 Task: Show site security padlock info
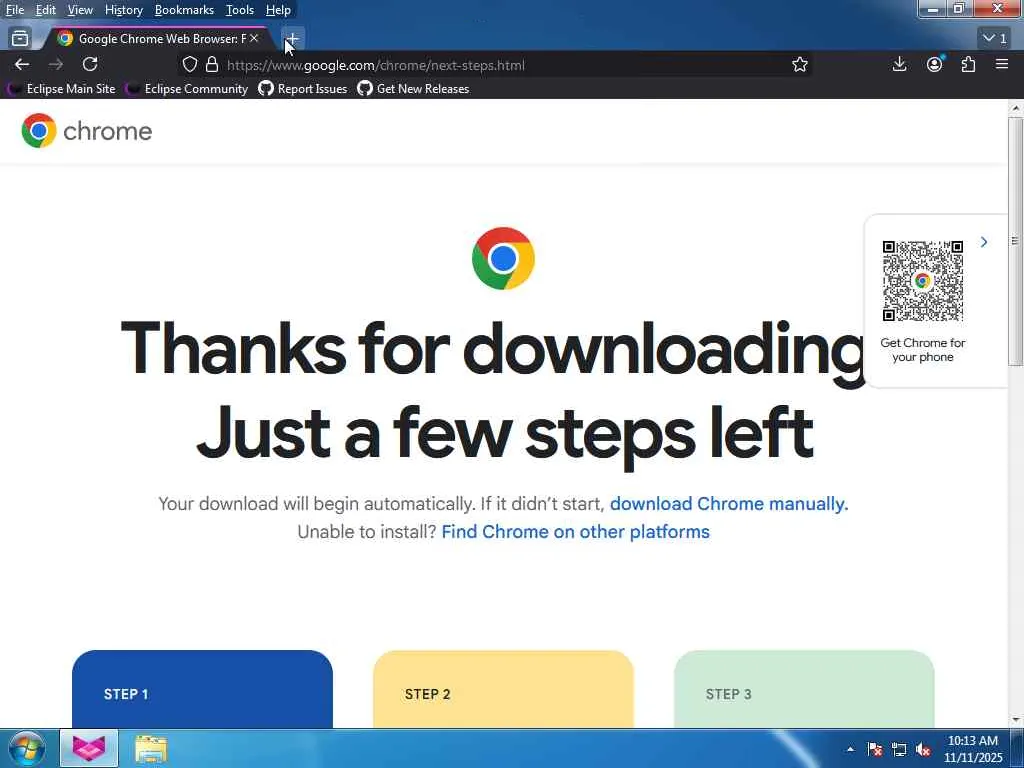click(x=212, y=65)
